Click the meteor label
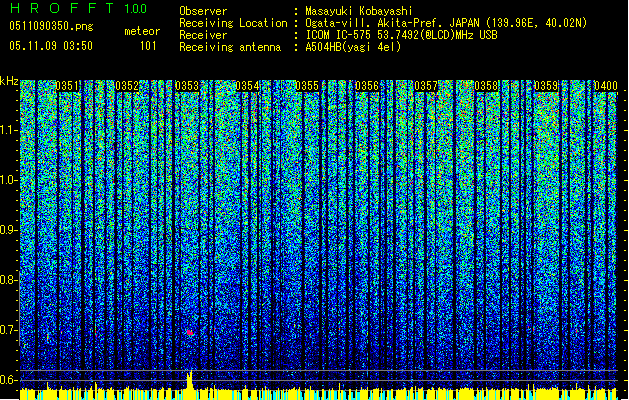 tap(142, 31)
